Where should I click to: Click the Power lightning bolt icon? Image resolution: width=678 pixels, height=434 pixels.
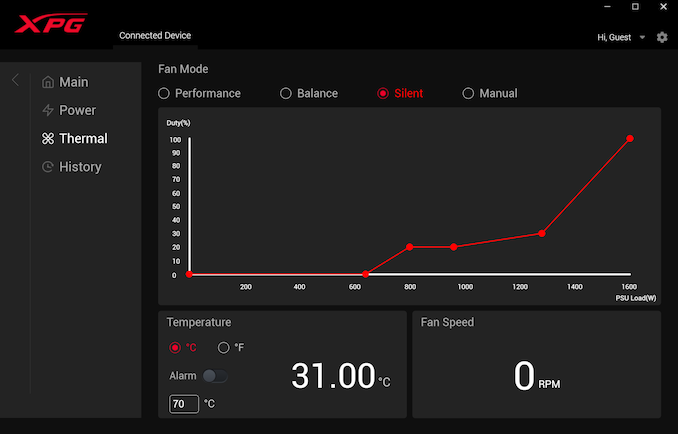pos(47,110)
